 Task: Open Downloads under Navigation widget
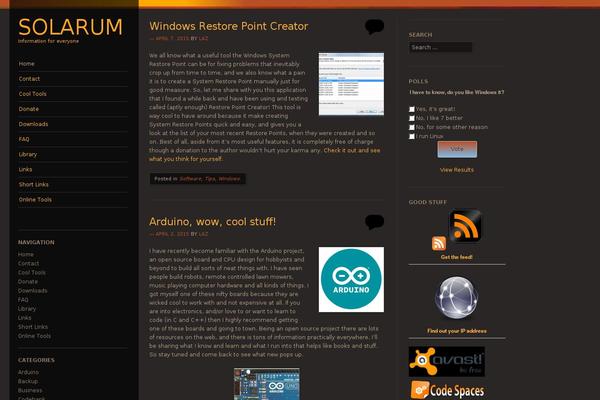pos(33,291)
